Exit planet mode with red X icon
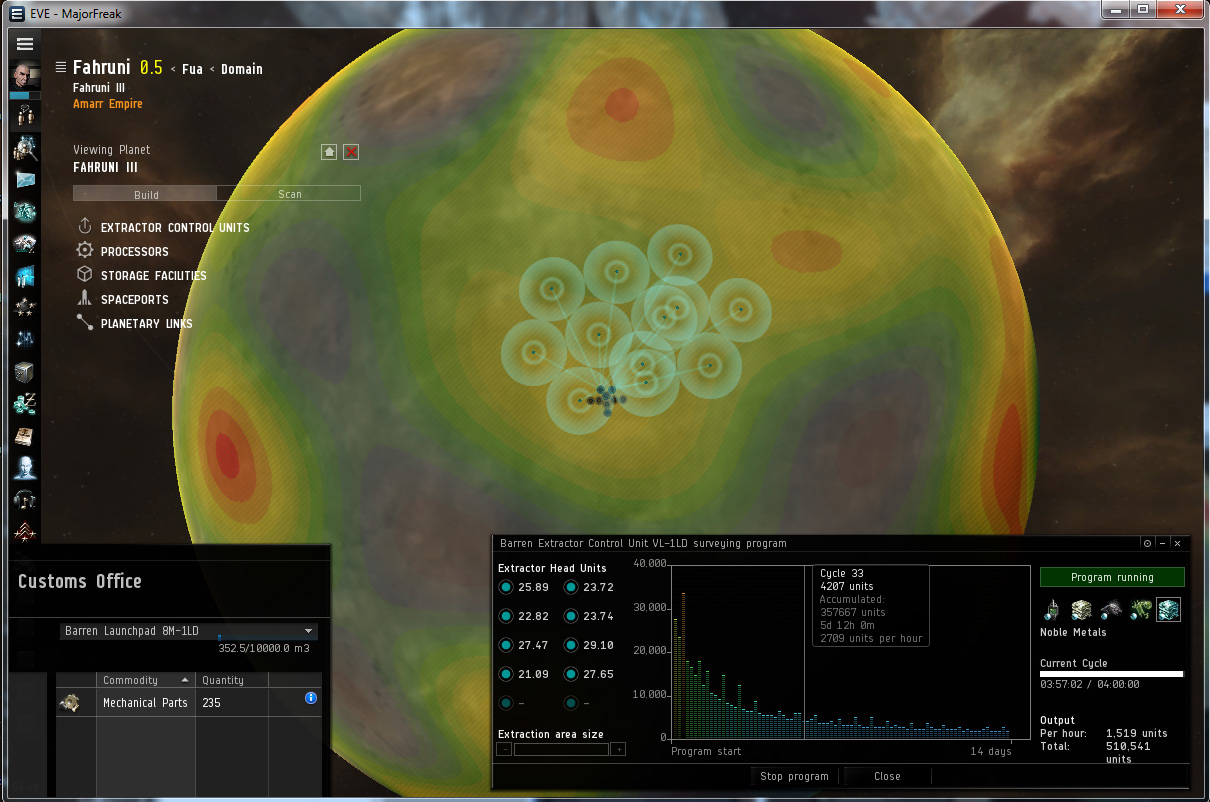1210x802 pixels. coord(351,152)
